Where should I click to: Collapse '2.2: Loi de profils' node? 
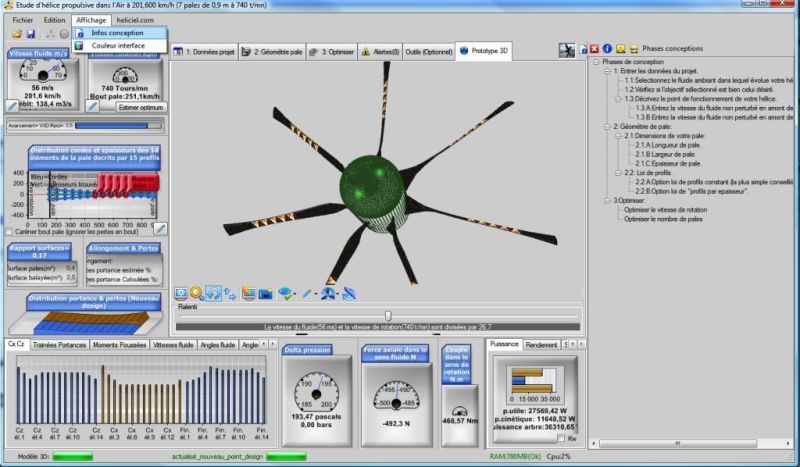pyautogui.click(x=618, y=173)
